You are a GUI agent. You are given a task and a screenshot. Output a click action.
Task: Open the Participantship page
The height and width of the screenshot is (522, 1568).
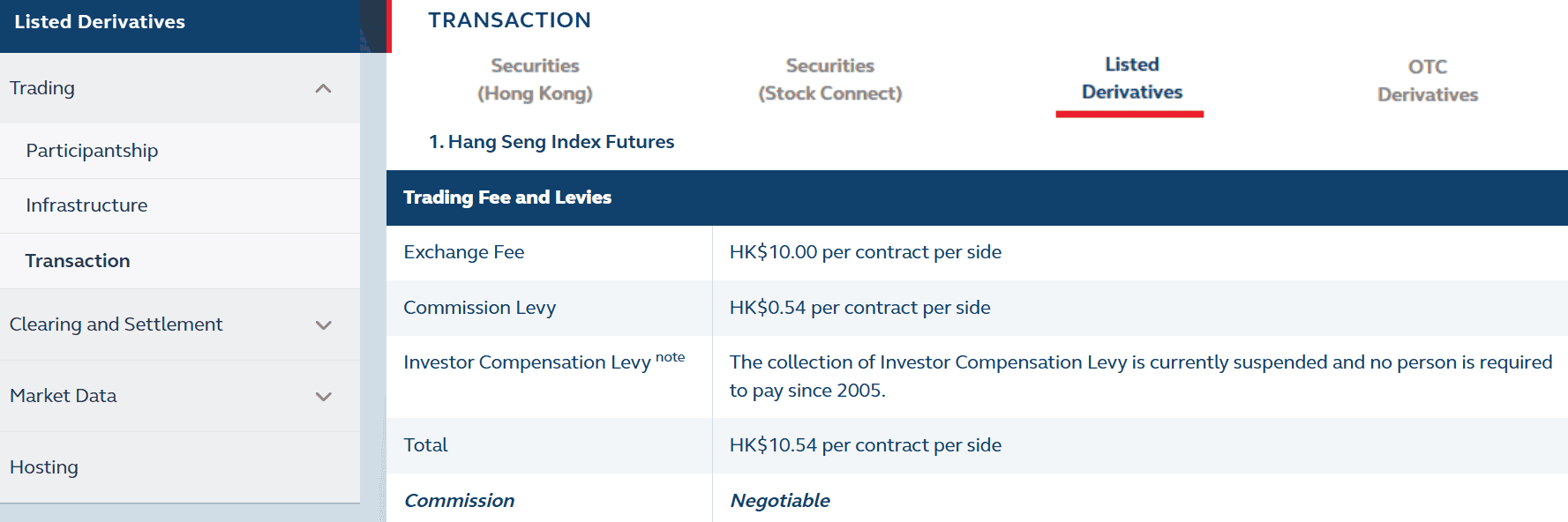click(x=92, y=151)
